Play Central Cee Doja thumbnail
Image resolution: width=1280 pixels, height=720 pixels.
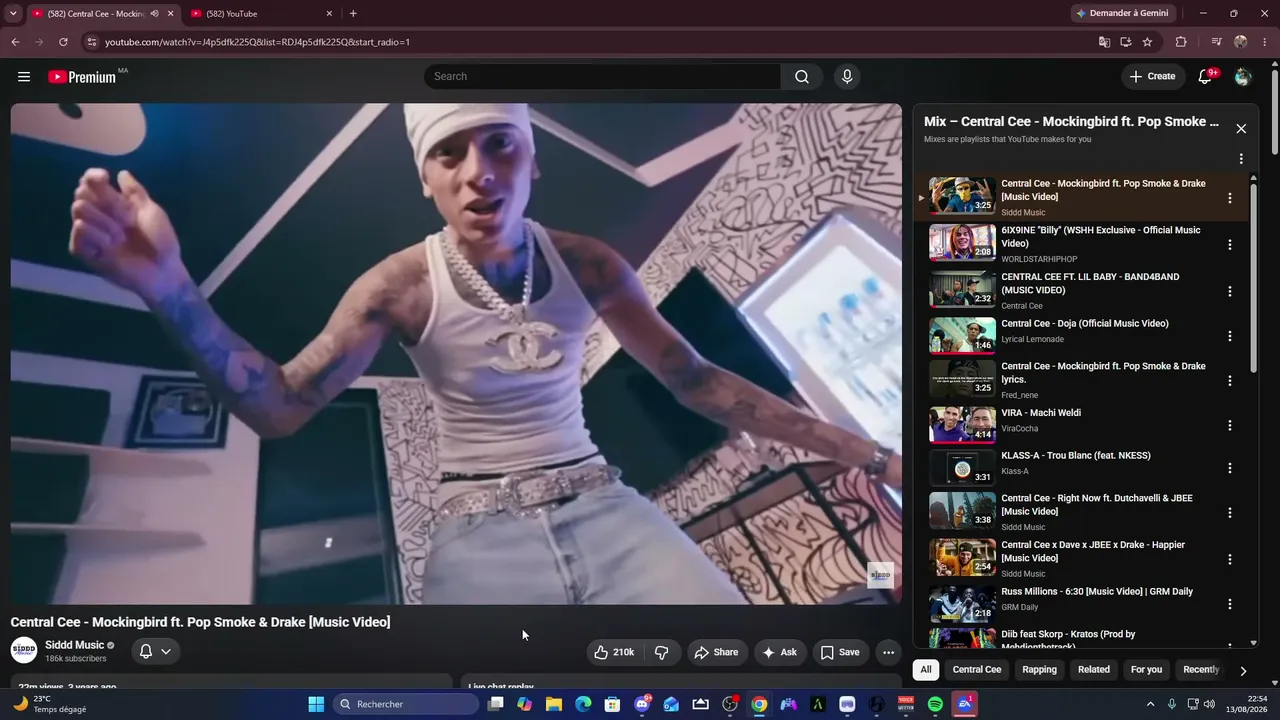tap(962, 336)
